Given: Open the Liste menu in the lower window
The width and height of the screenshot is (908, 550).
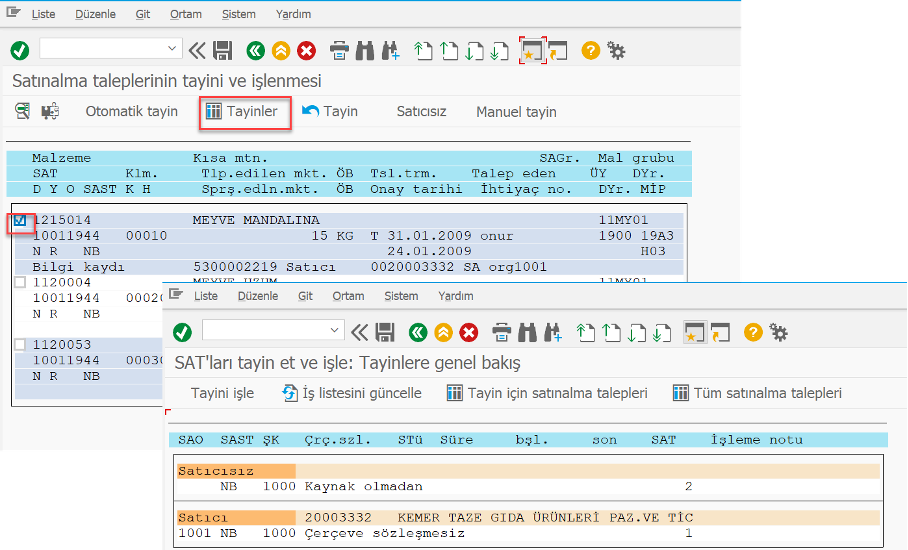Looking at the screenshot, I should click(x=206, y=296).
